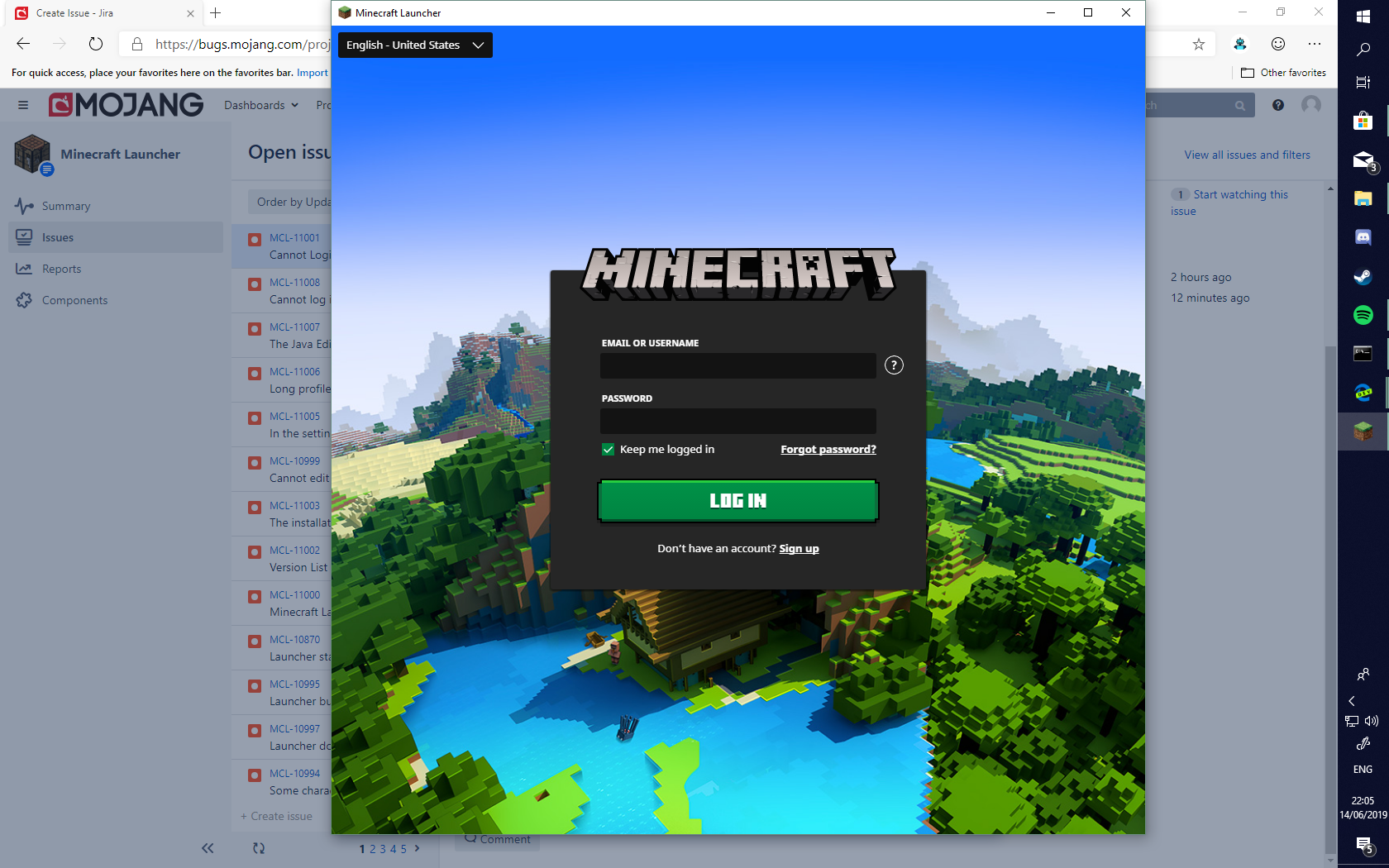
Task: Go back in the browser
Action: point(23,44)
